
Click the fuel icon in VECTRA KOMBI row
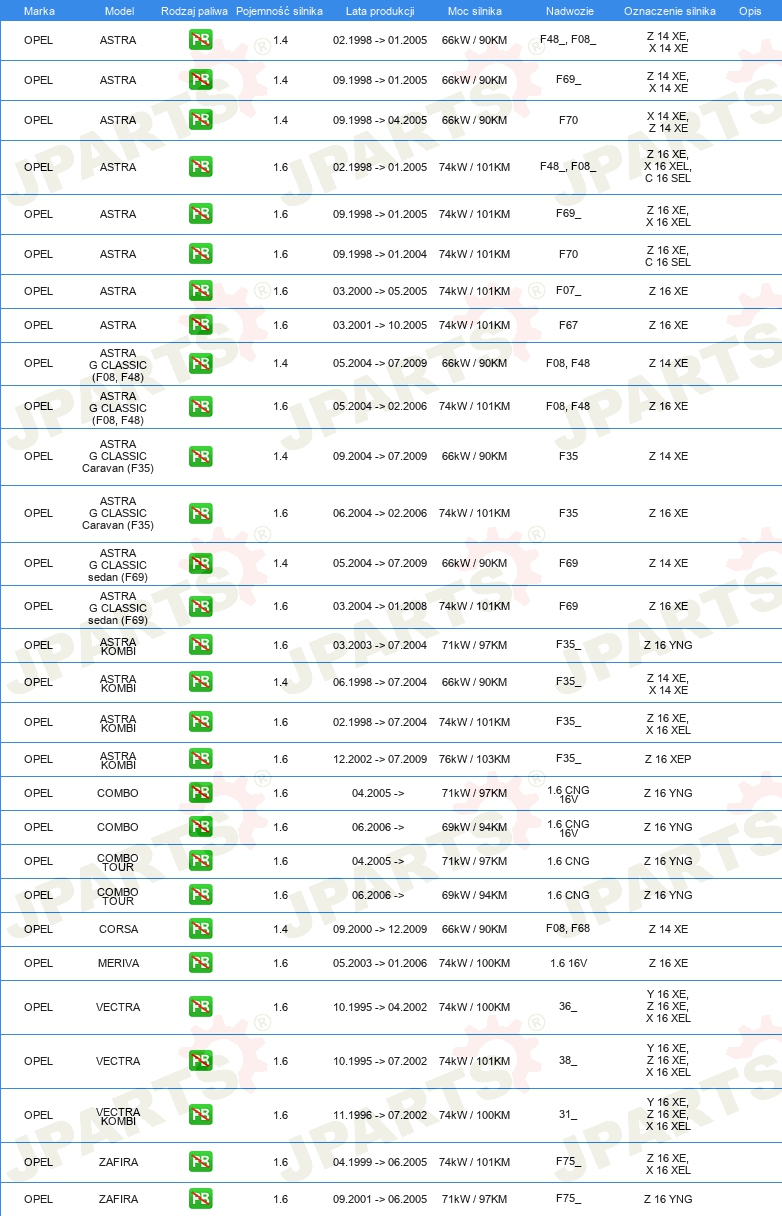pyautogui.click(x=201, y=1115)
